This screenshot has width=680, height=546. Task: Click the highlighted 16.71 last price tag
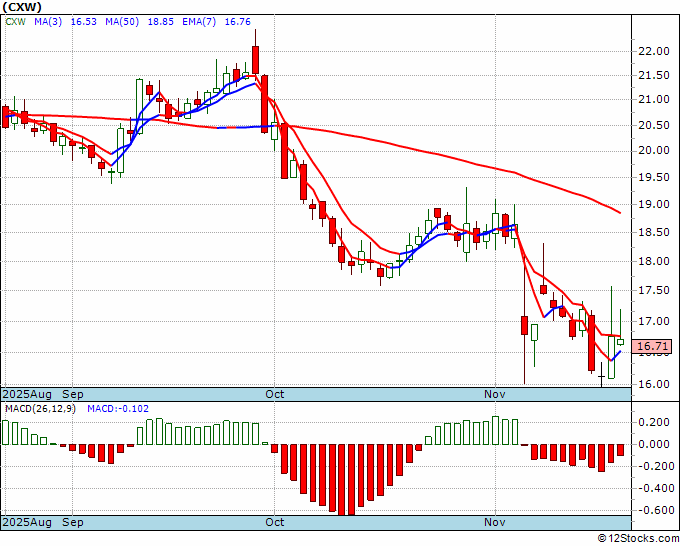(652, 346)
